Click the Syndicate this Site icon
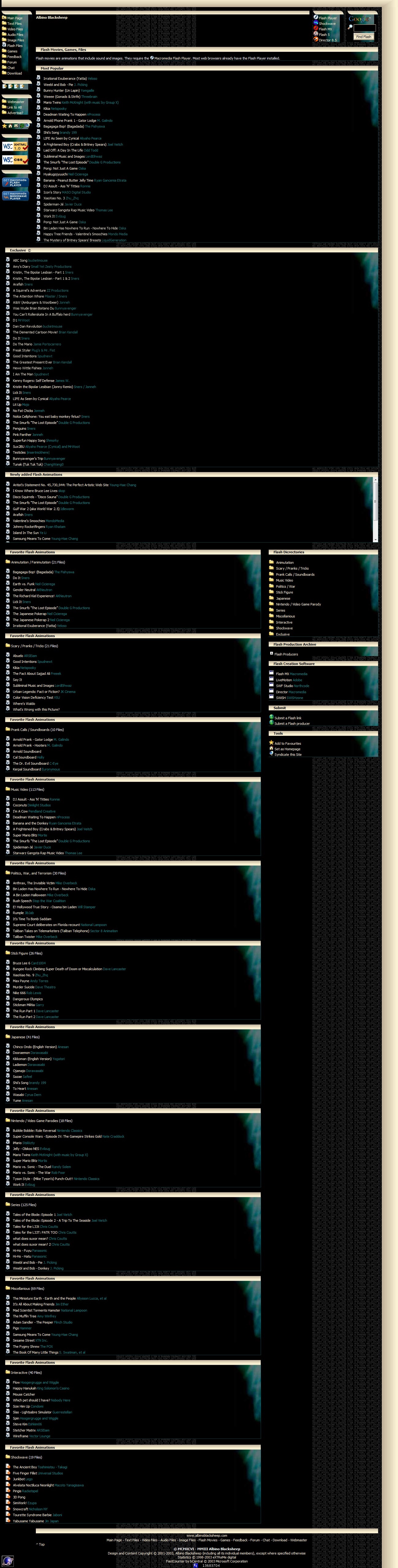Image resolution: width=398 pixels, height=1568 pixels. 271,754
